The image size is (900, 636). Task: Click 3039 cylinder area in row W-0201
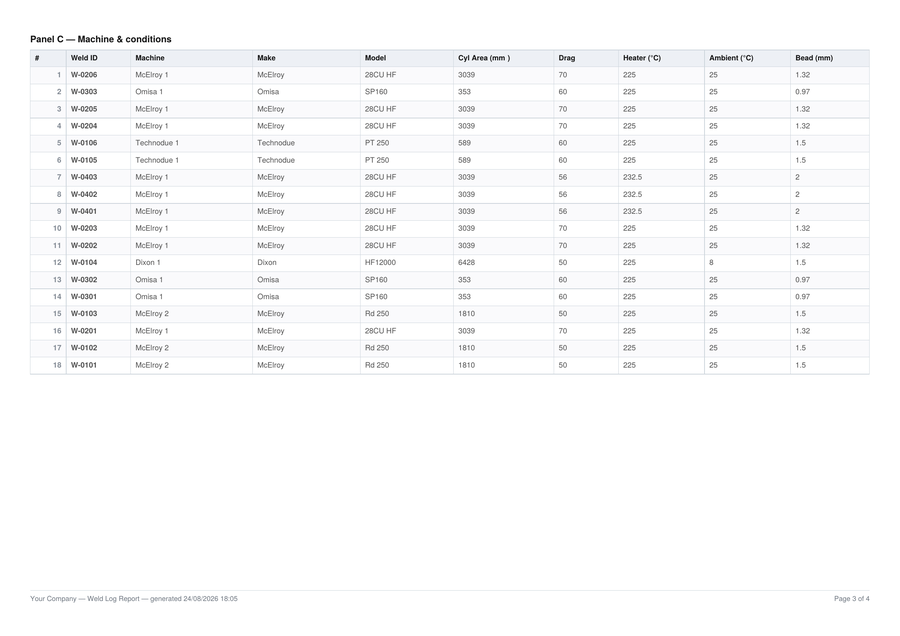(x=466, y=331)
